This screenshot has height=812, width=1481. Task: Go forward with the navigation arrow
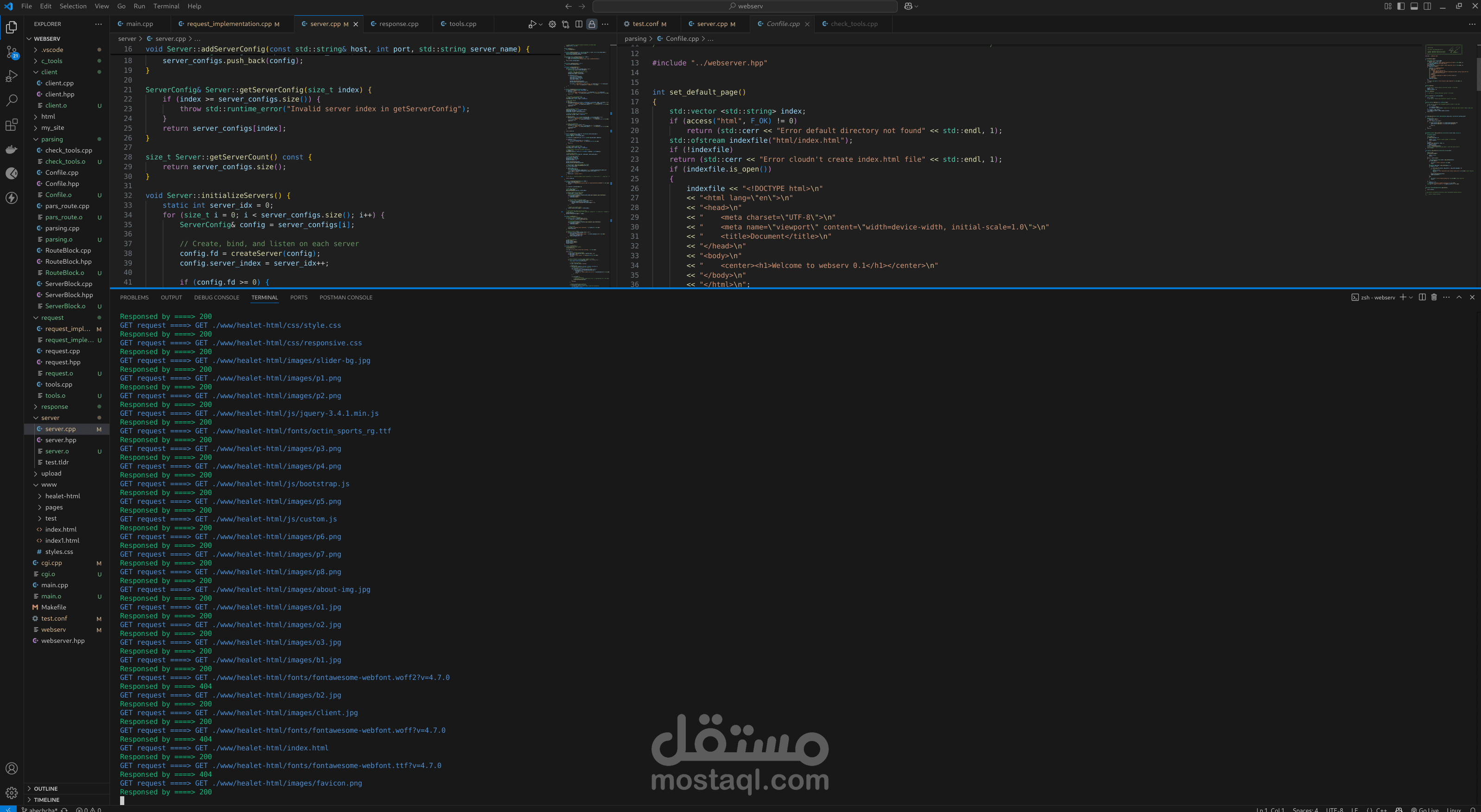coord(582,6)
